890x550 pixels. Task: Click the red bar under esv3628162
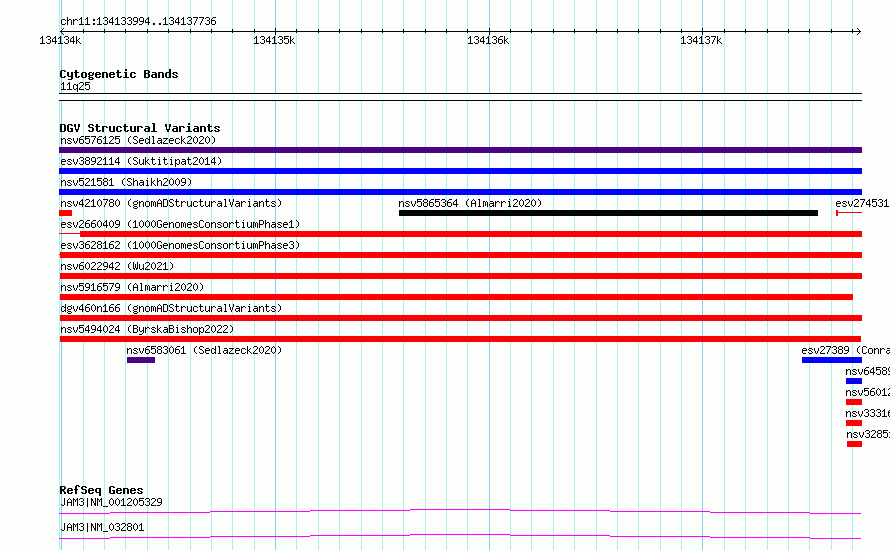click(460, 255)
